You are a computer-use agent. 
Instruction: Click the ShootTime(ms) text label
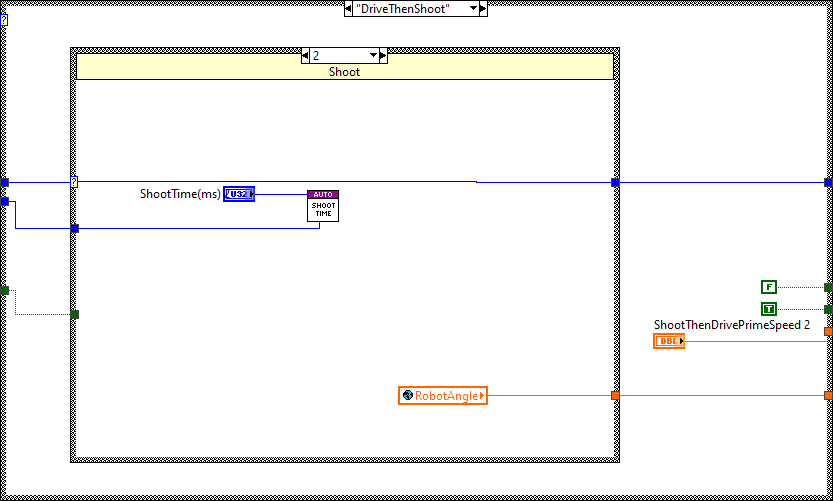click(180, 194)
